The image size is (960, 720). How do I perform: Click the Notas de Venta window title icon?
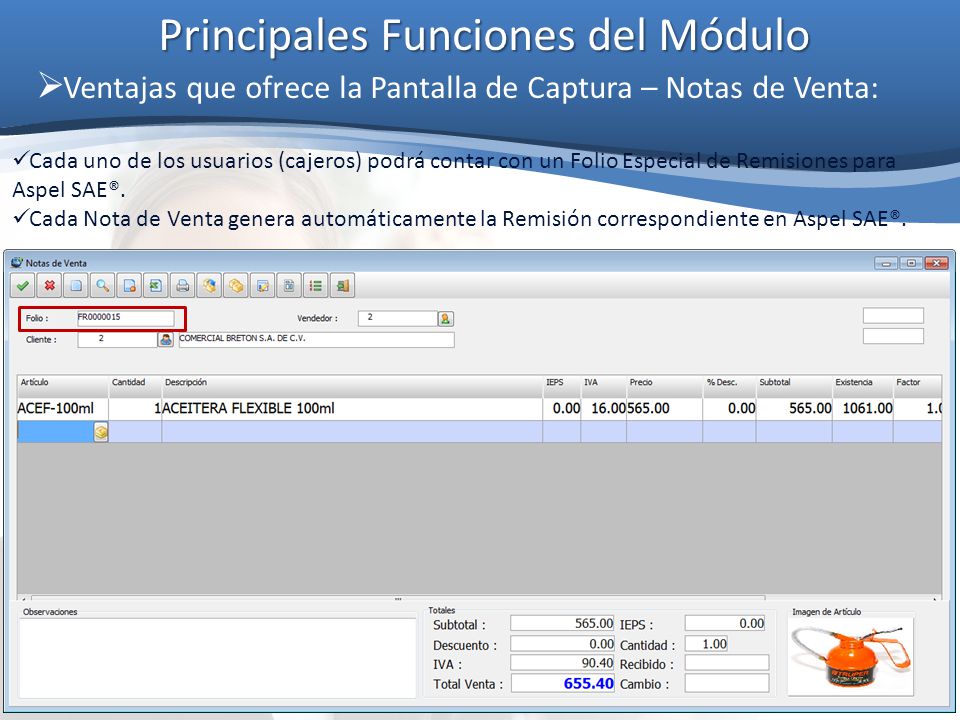pos(17,263)
